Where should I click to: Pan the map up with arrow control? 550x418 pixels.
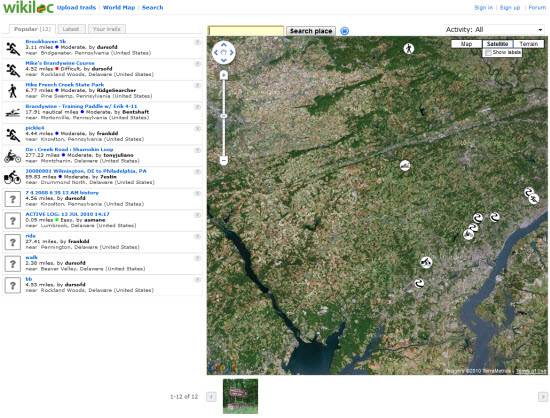(x=224, y=45)
